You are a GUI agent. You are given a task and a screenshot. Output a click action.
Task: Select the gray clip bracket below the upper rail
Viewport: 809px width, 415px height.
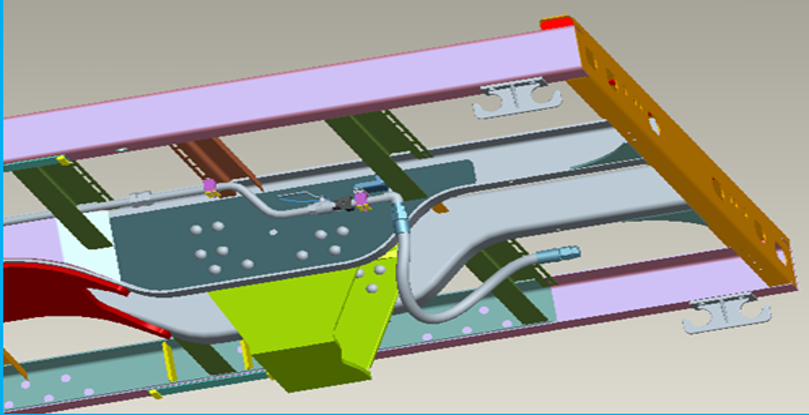click(517, 98)
